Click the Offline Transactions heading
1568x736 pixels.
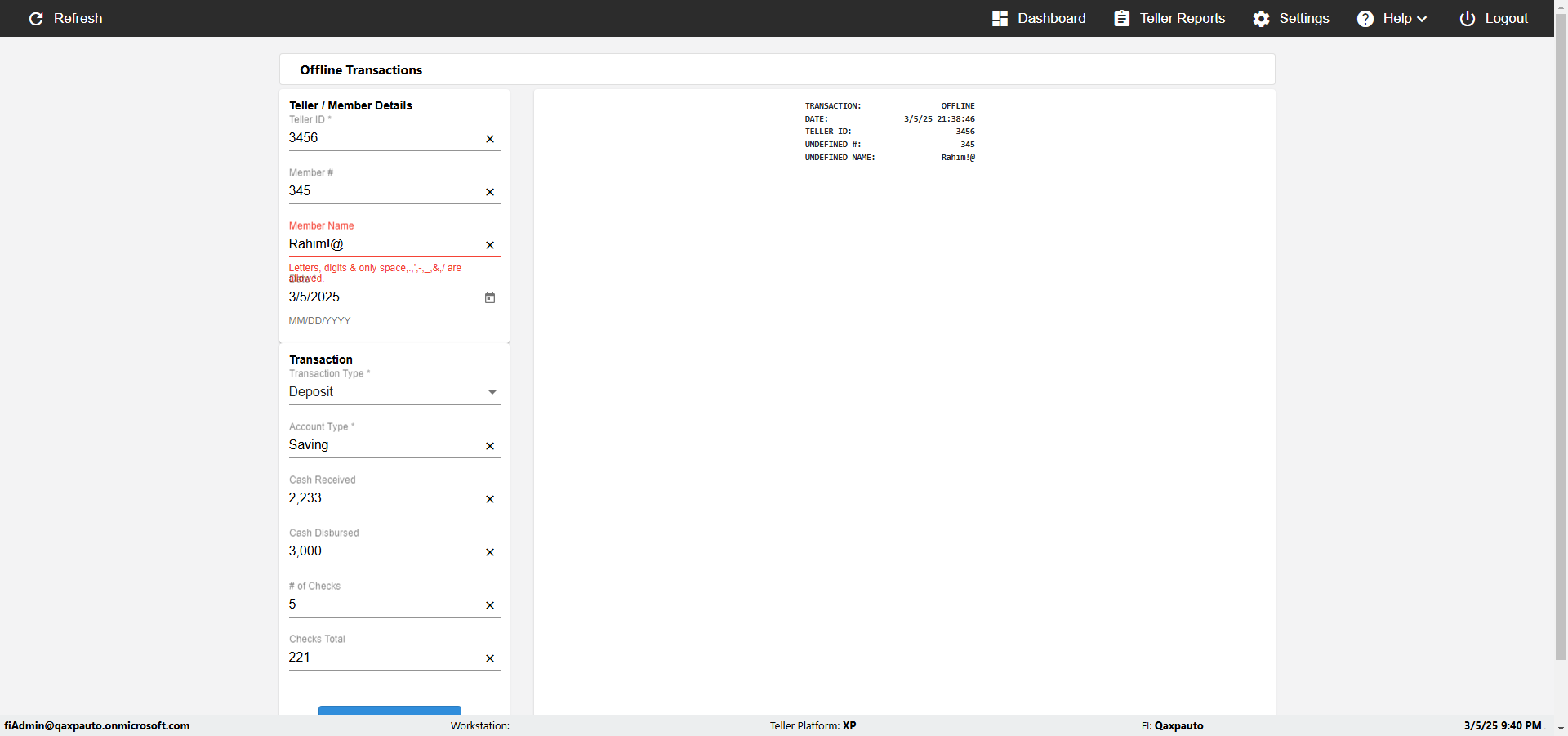pos(361,70)
